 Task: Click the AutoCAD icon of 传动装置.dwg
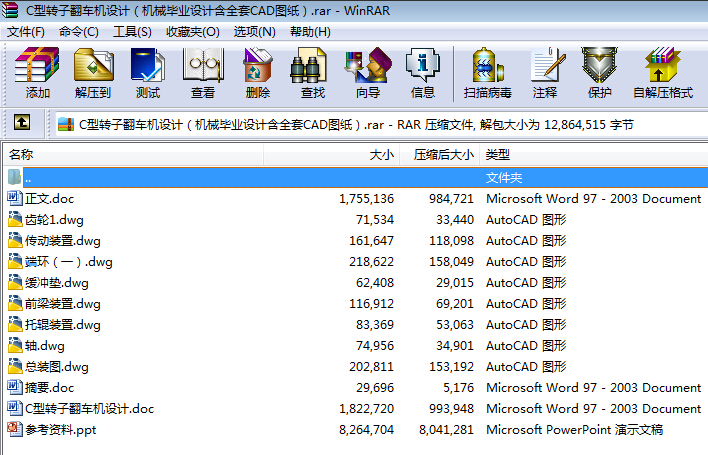(14, 241)
